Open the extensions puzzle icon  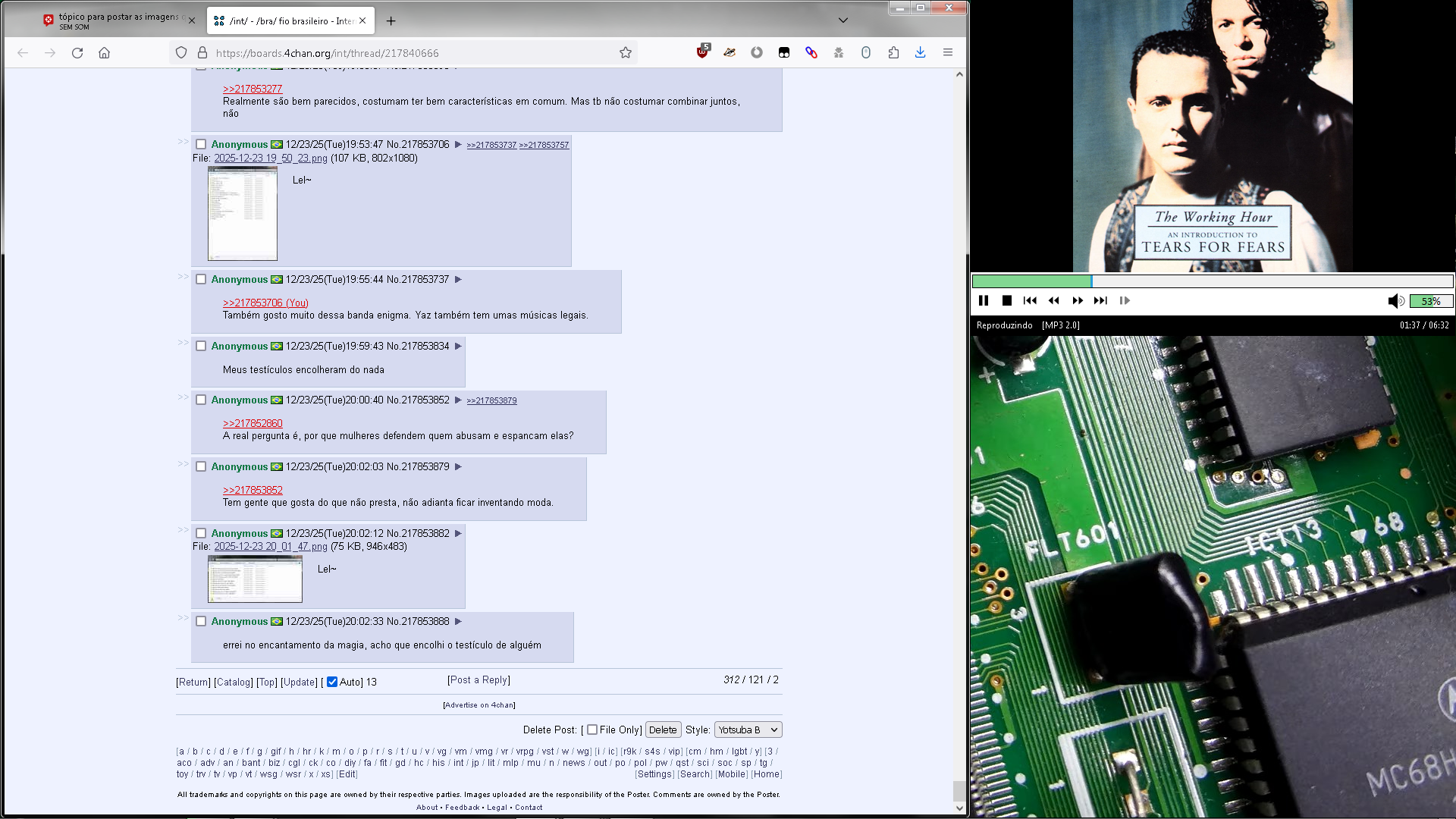(893, 53)
